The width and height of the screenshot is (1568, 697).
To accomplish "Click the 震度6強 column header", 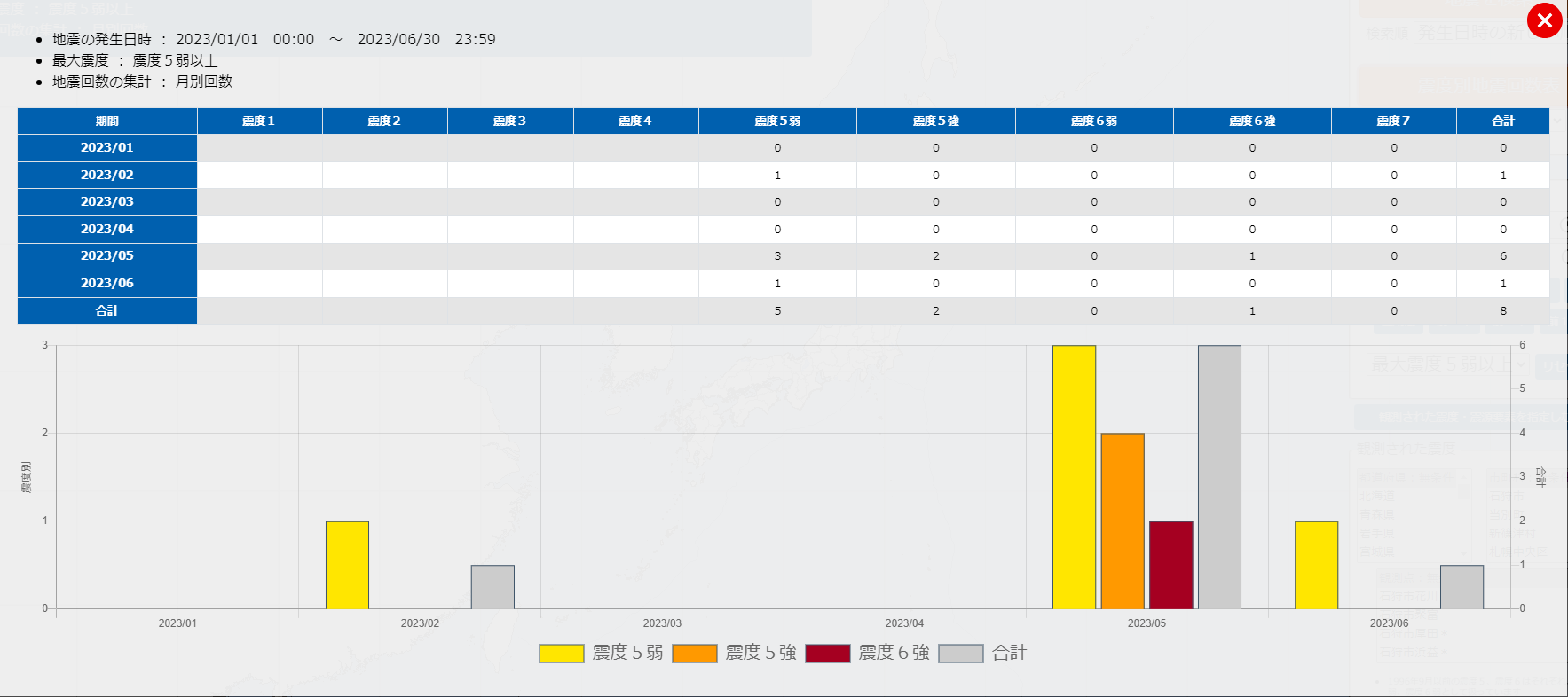I will coord(1252,121).
